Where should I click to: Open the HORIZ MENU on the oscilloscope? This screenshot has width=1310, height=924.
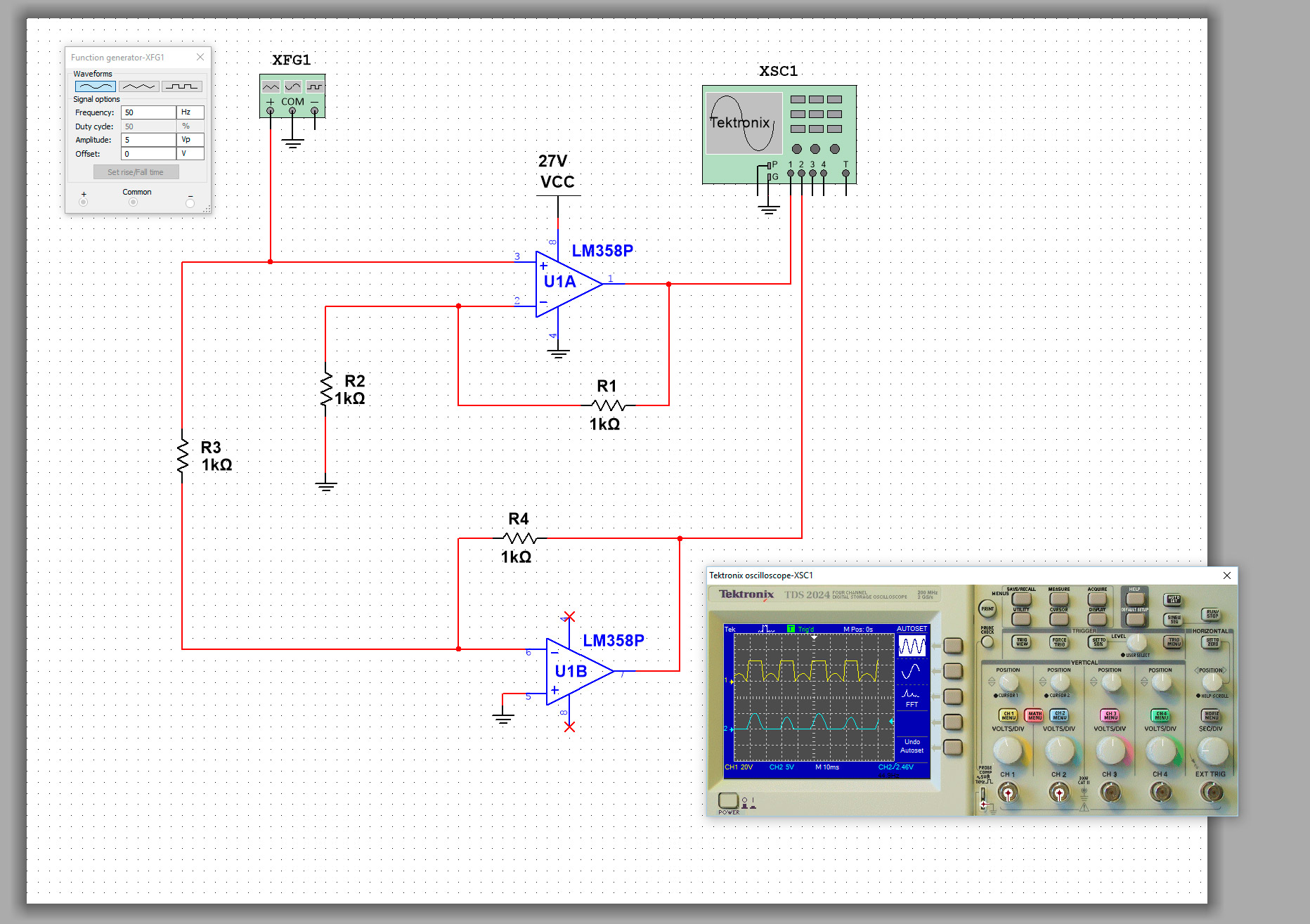click(1212, 715)
